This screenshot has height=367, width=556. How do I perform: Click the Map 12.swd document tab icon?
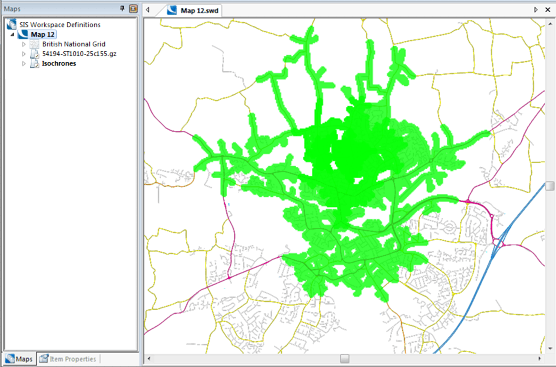pyautogui.click(x=172, y=10)
